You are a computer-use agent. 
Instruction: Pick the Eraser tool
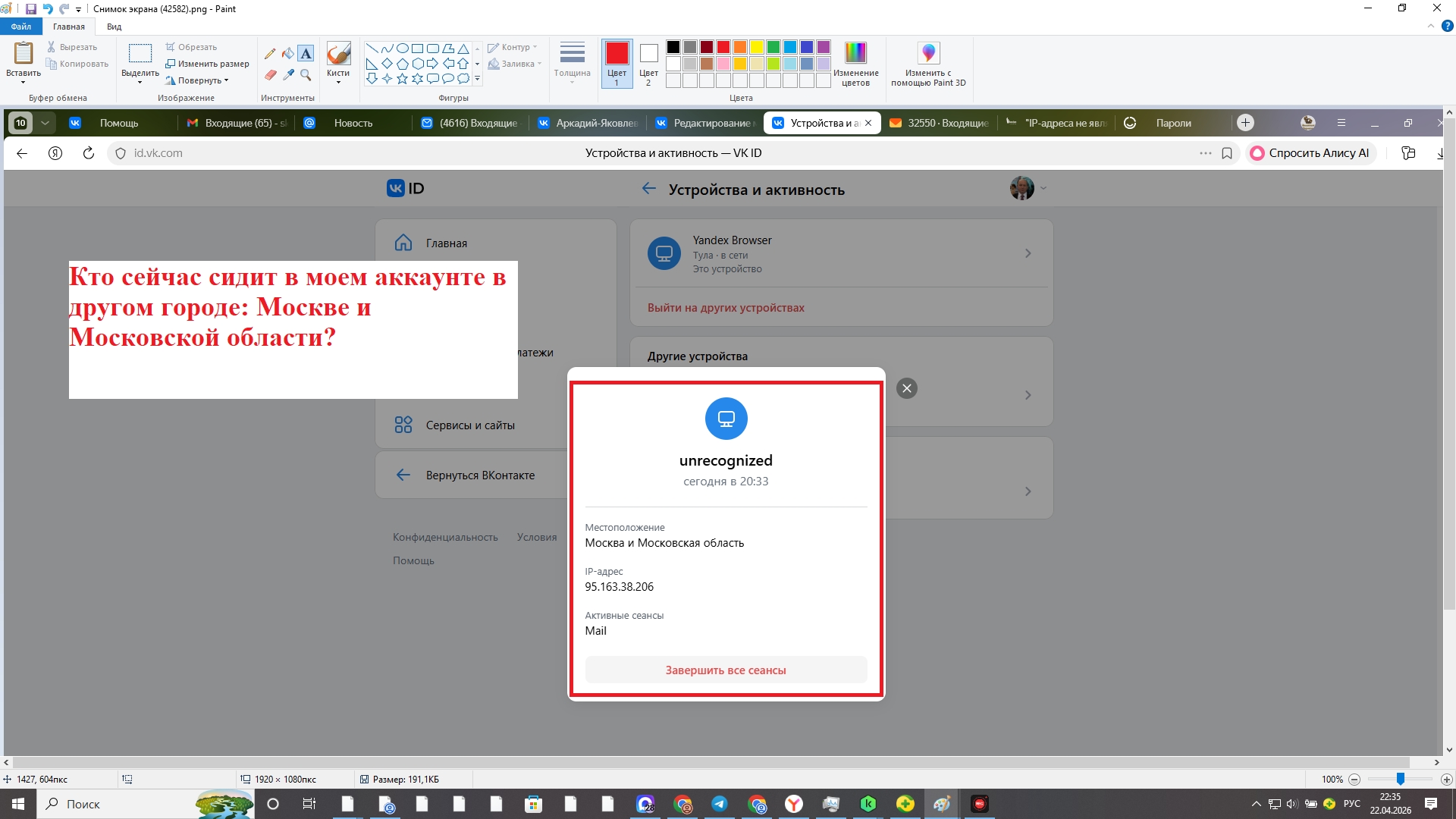point(270,75)
